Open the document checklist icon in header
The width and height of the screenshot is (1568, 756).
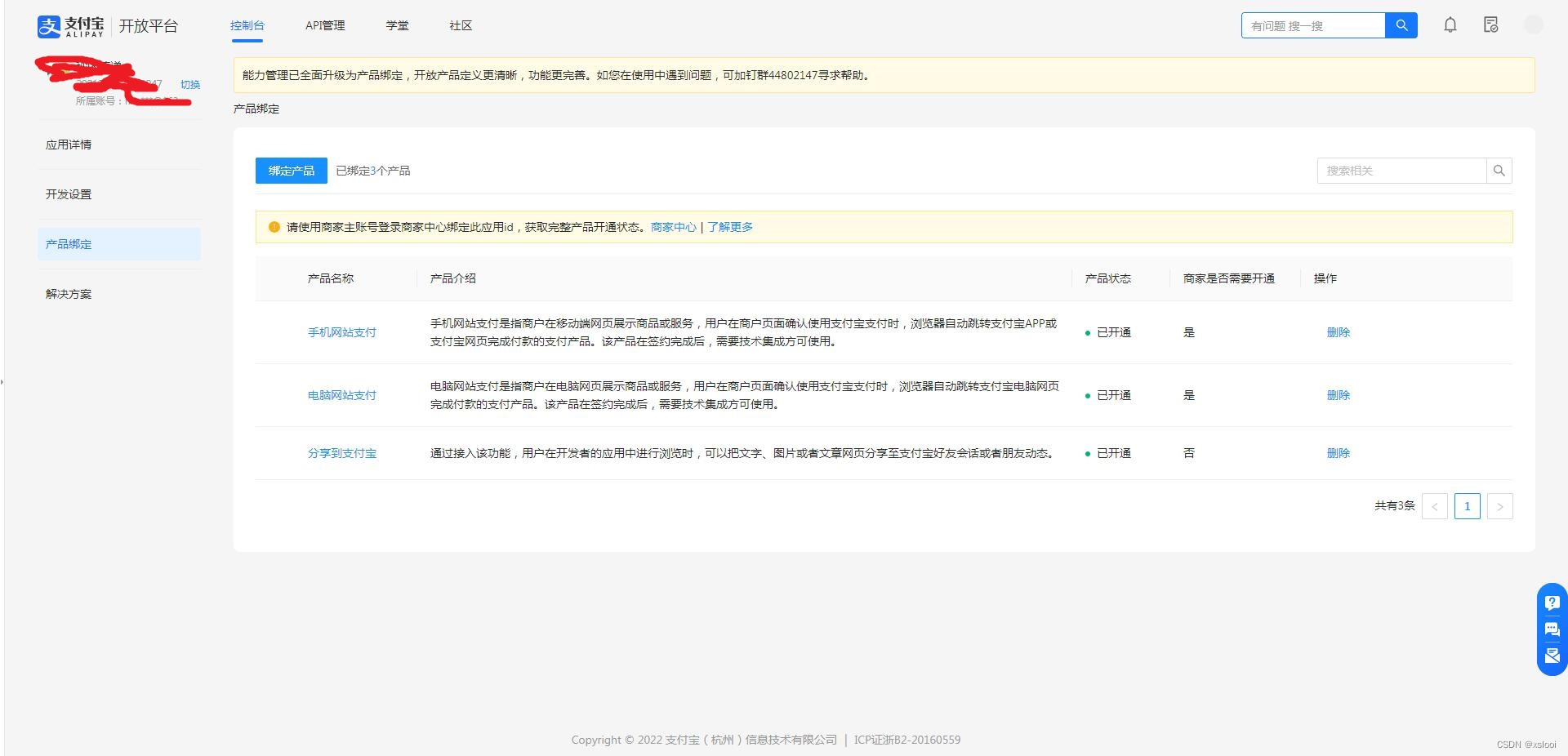click(1491, 25)
